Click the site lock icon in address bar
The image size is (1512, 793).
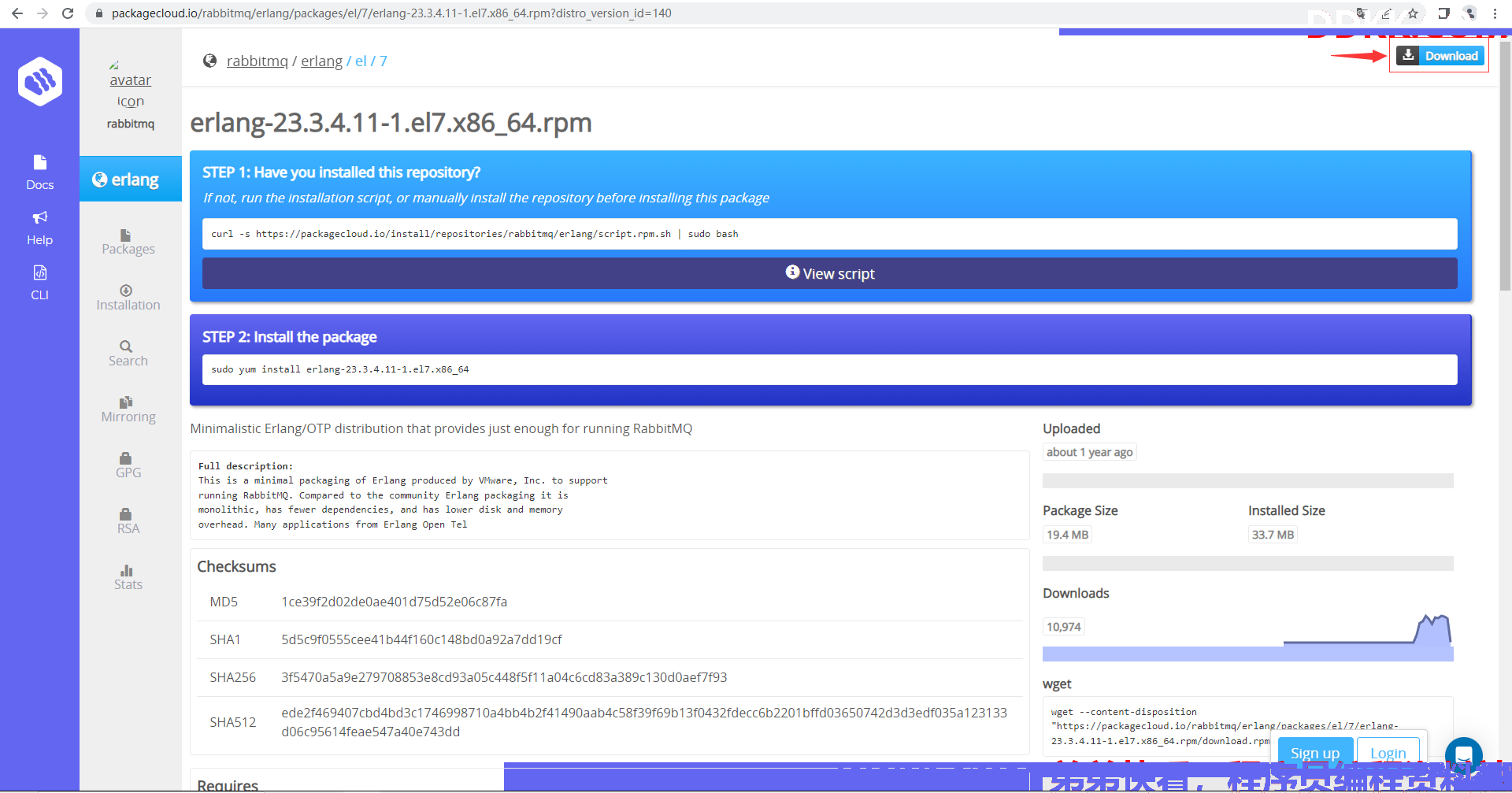click(98, 13)
